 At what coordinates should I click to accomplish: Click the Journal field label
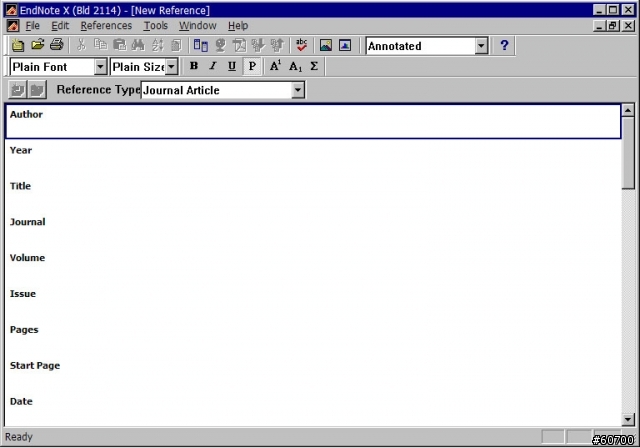pyautogui.click(x=27, y=222)
